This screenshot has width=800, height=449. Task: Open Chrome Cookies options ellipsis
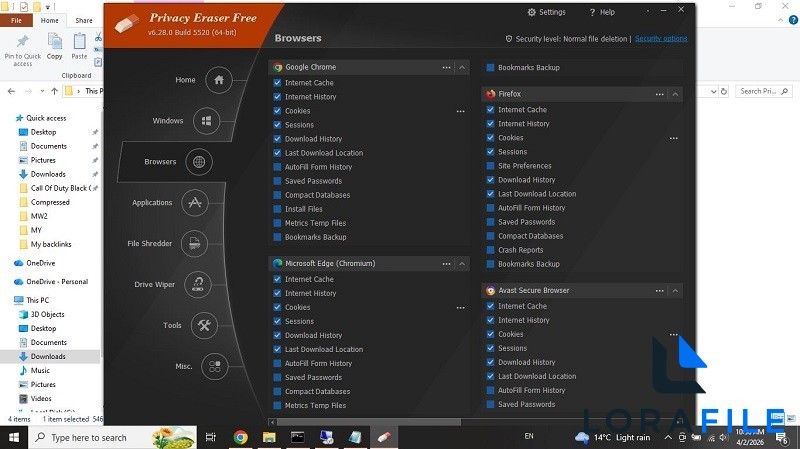pyautogui.click(x=460, y=111)
